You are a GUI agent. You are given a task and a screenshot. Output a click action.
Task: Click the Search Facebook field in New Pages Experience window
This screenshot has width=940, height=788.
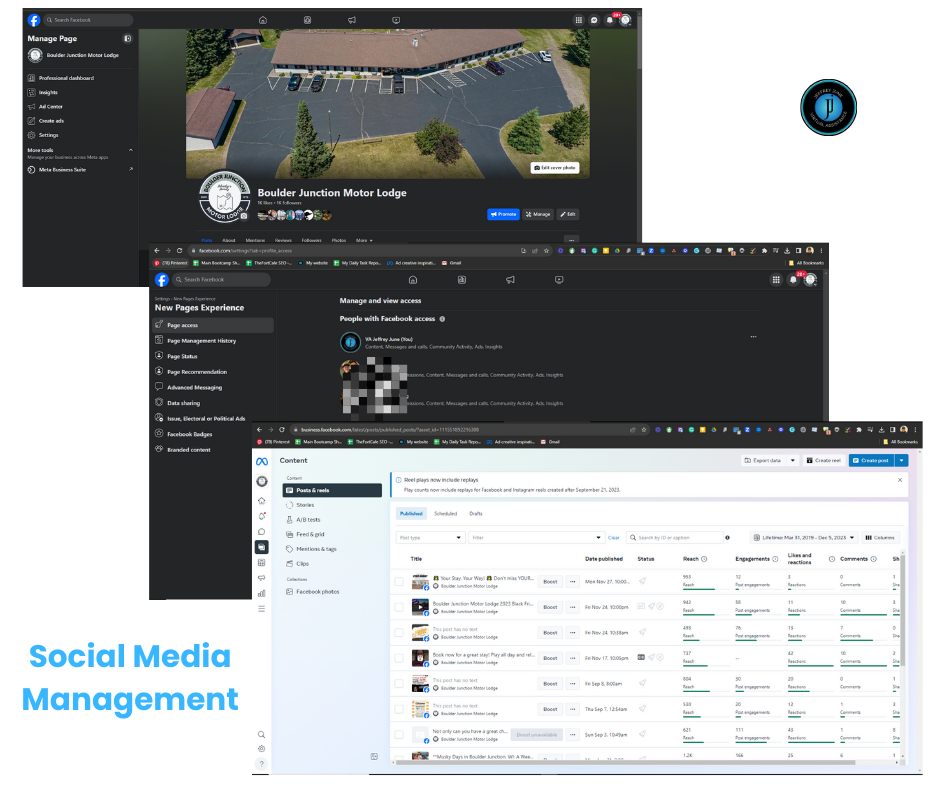coord(221,279)
